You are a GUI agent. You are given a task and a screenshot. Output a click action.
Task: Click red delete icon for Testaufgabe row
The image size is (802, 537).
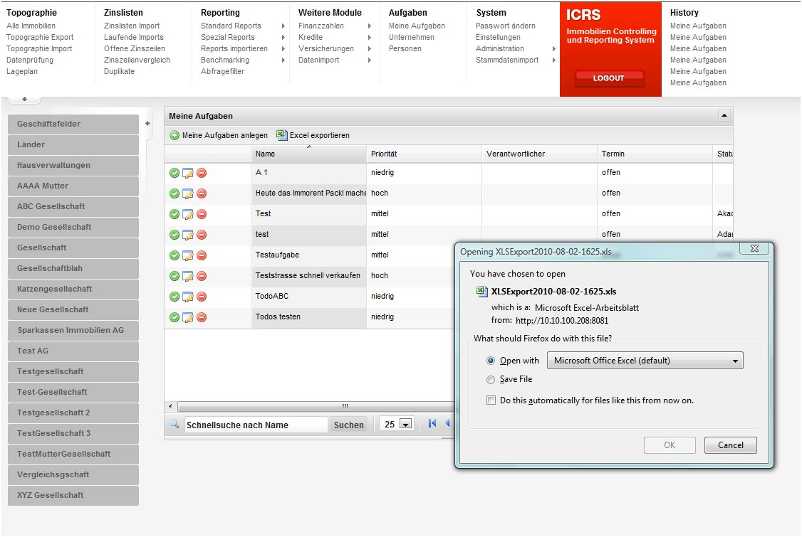pyautogui.click(x=201, y=255)
